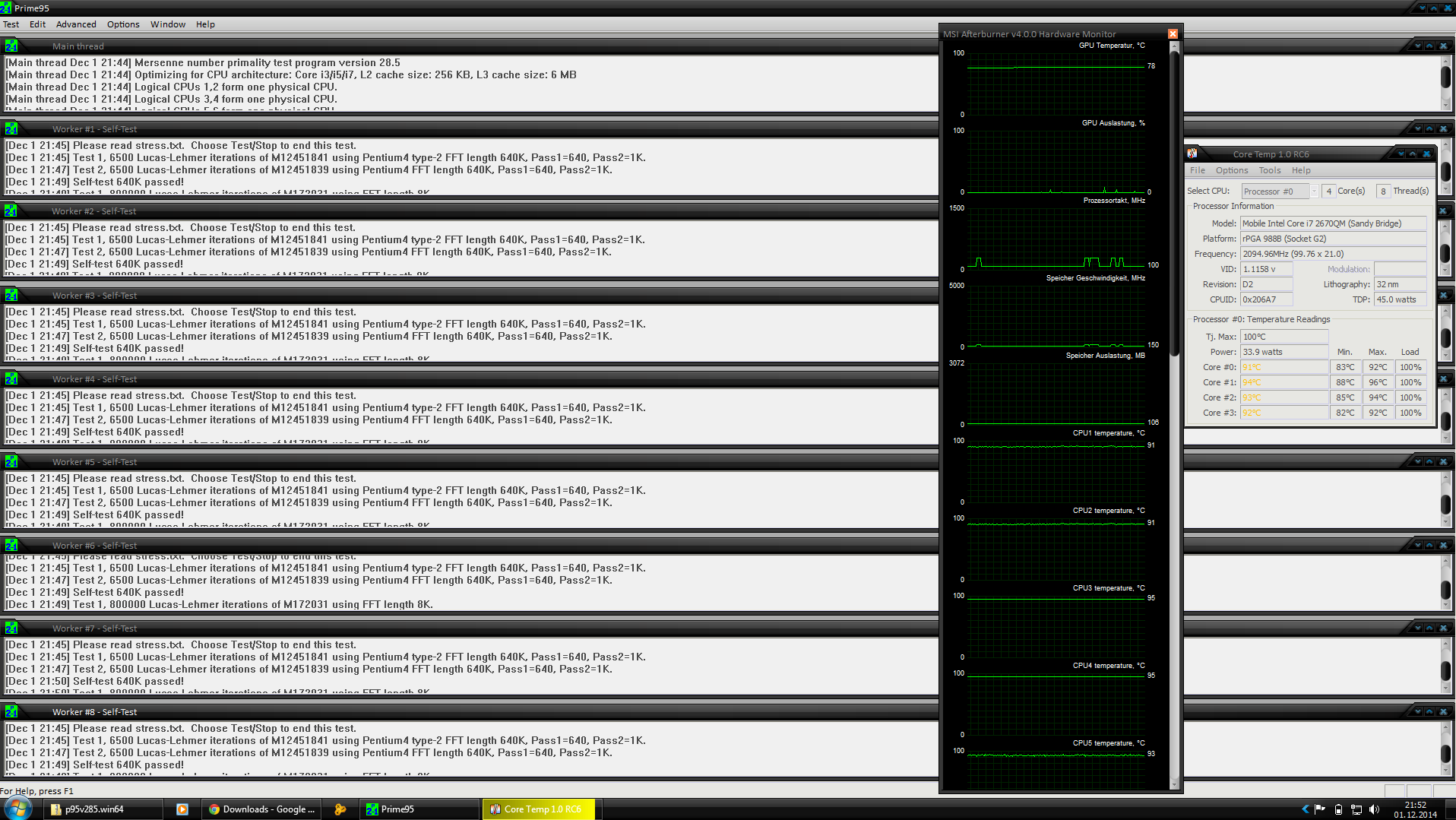1456x820 pixels.
Task: Click the VID 1.1158 v field
Action: (1266, 269)
